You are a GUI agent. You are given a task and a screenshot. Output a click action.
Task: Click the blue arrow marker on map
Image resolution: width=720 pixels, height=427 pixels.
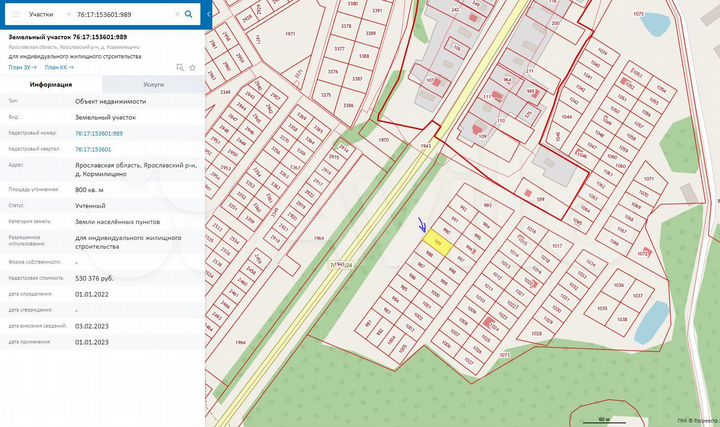pyautogui.click(x=422, y=228)
